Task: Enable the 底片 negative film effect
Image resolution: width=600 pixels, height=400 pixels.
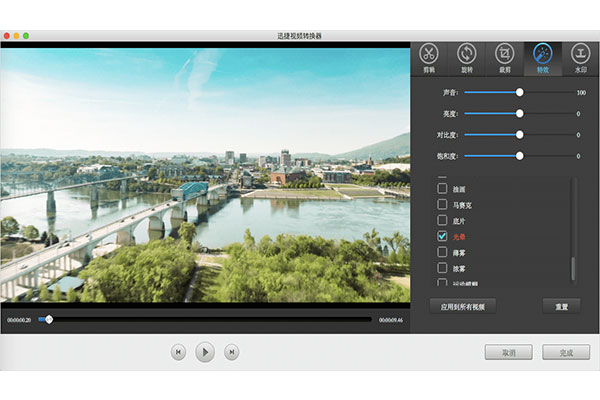Action: pos(442,220)
